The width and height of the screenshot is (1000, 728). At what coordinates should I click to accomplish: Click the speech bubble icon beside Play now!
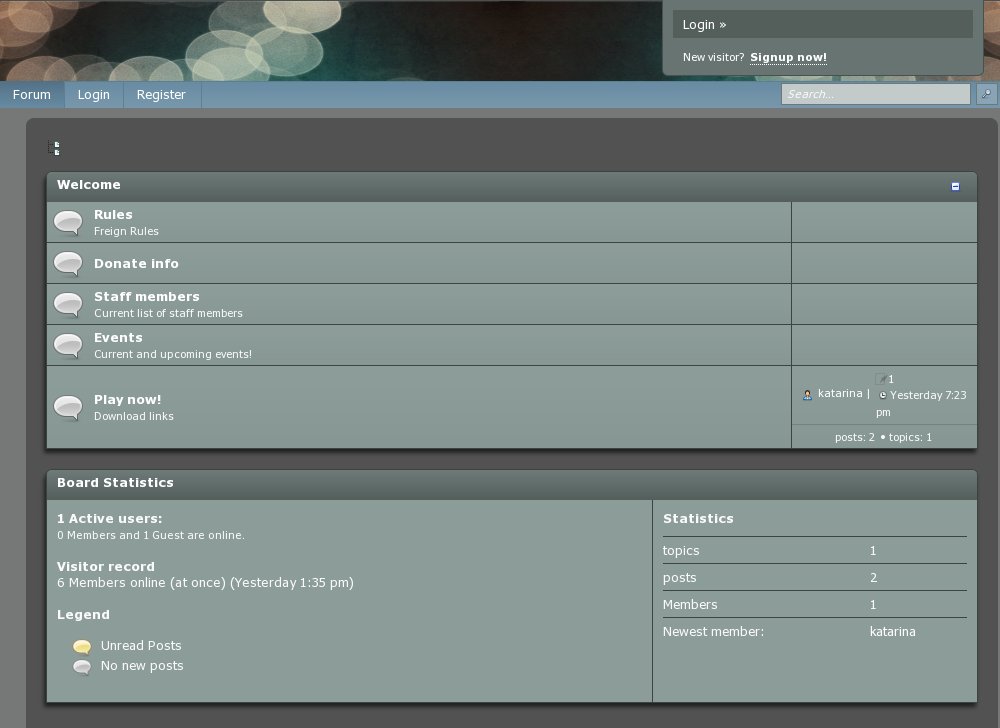pyautogui.click(x=68, y=407)
